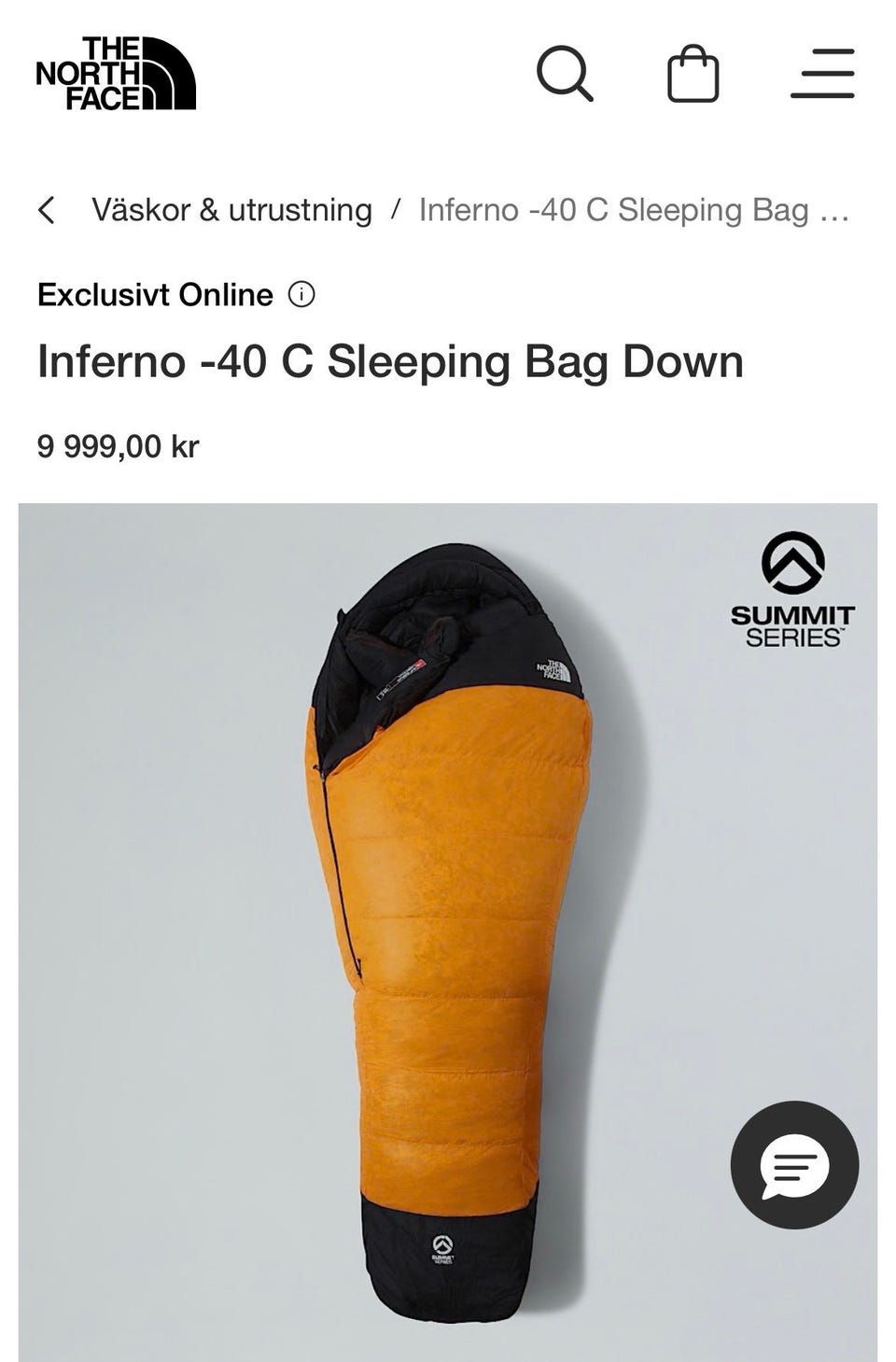Click the 9 999,00 kr price

click(119, 446)
